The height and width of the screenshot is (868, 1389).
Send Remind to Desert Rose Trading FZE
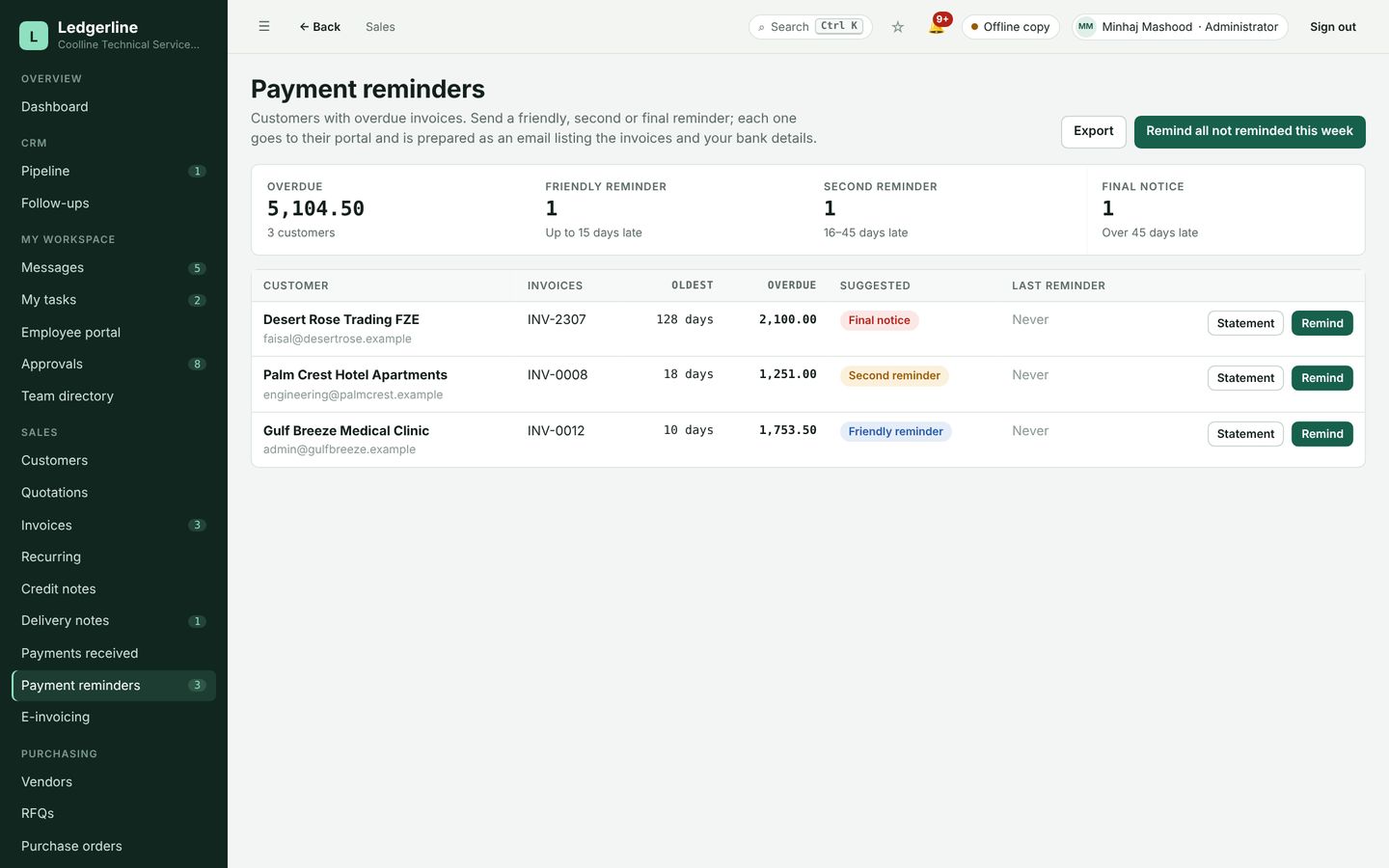1321,323
